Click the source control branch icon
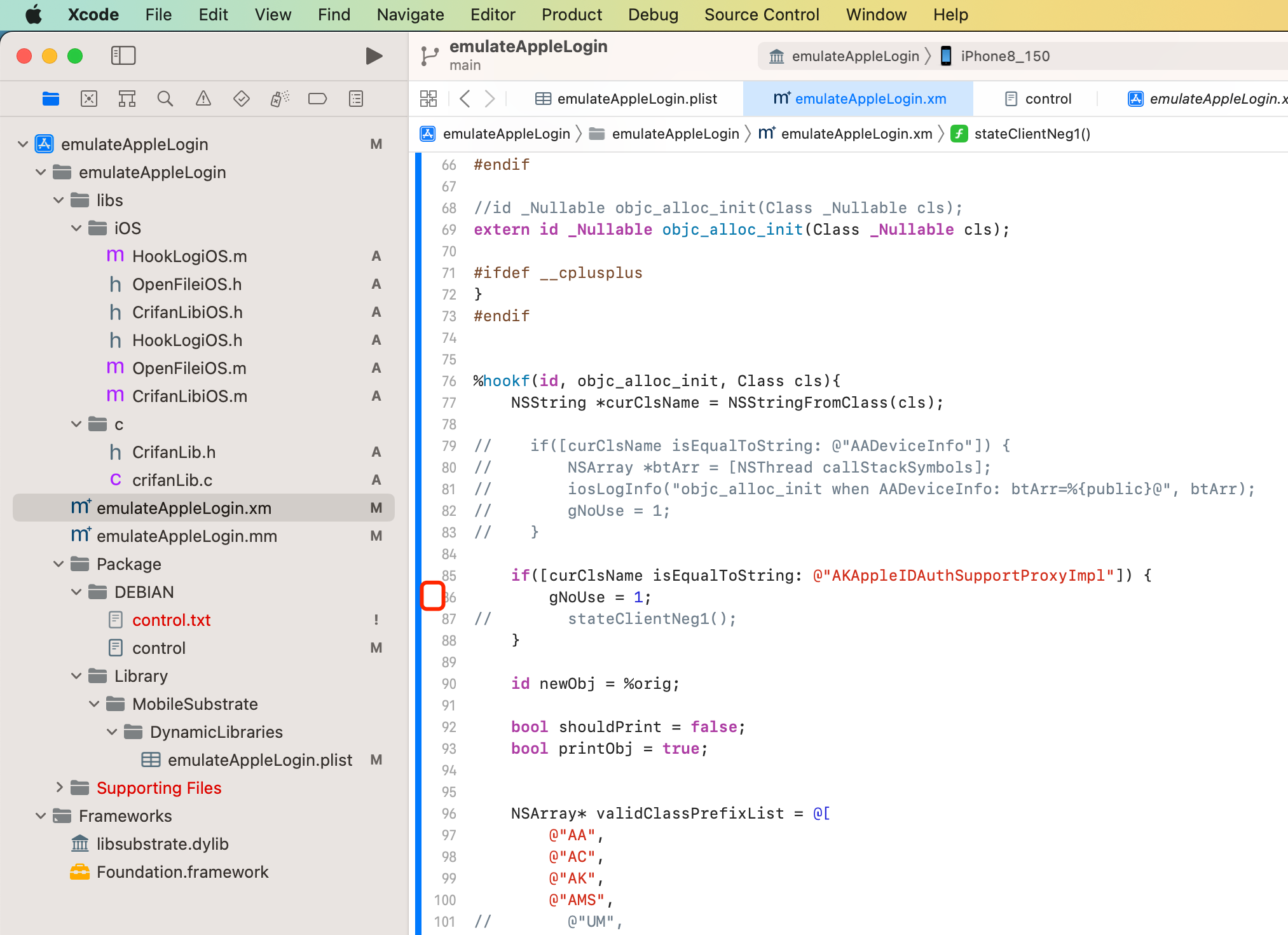 point(430,56)
